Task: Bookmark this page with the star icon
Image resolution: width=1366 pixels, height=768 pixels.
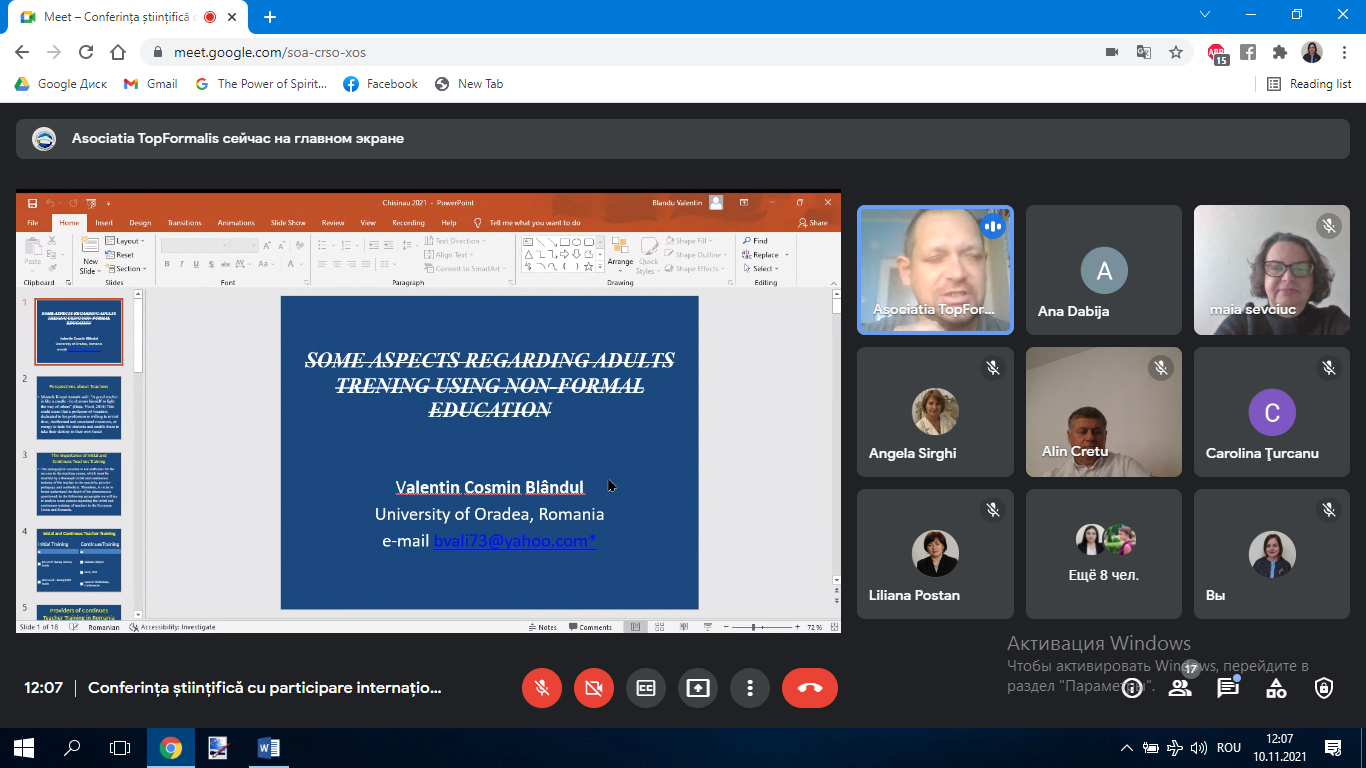Action: (x=1176, y=52)
